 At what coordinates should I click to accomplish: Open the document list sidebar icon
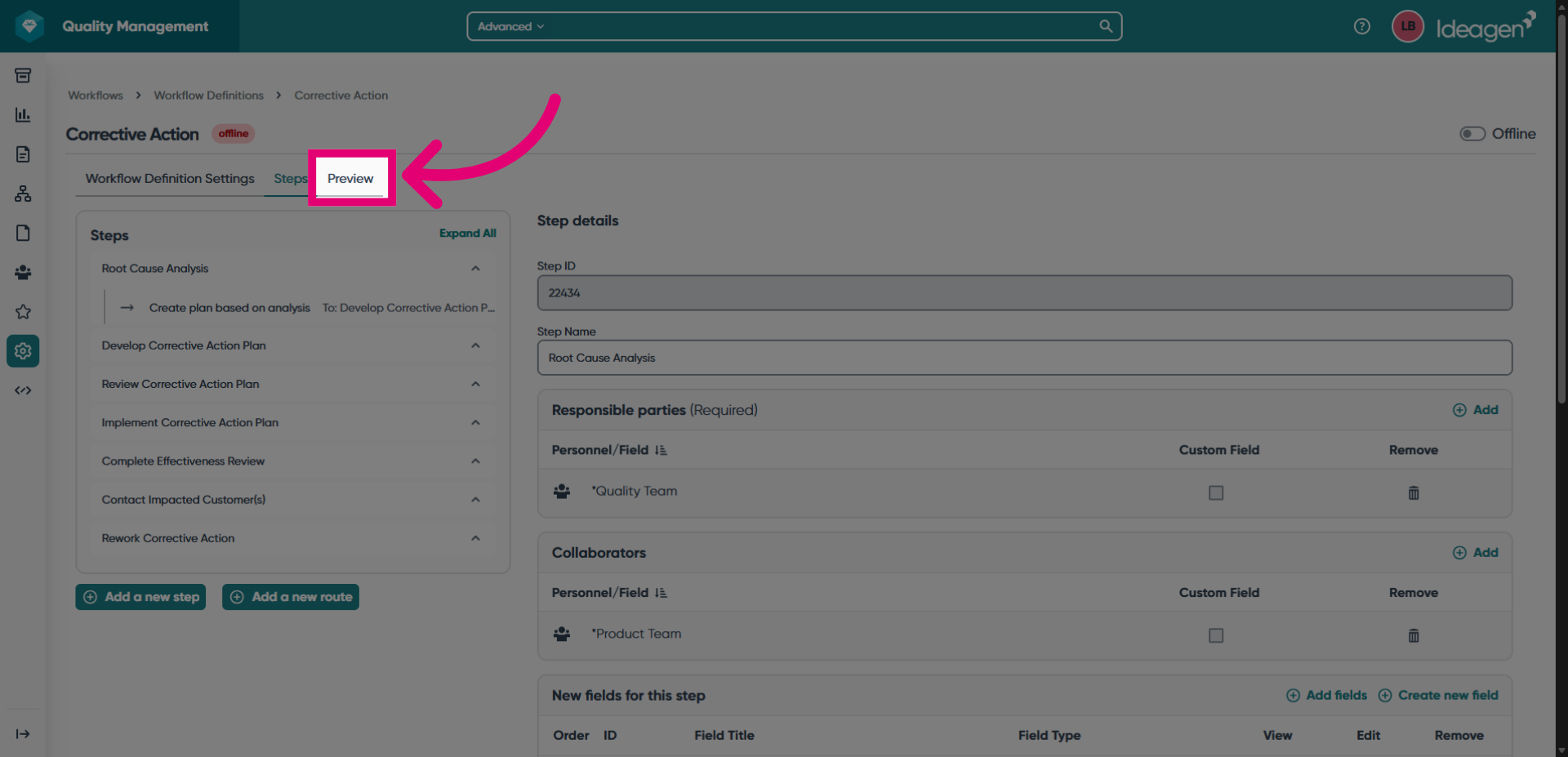[23, 154]
